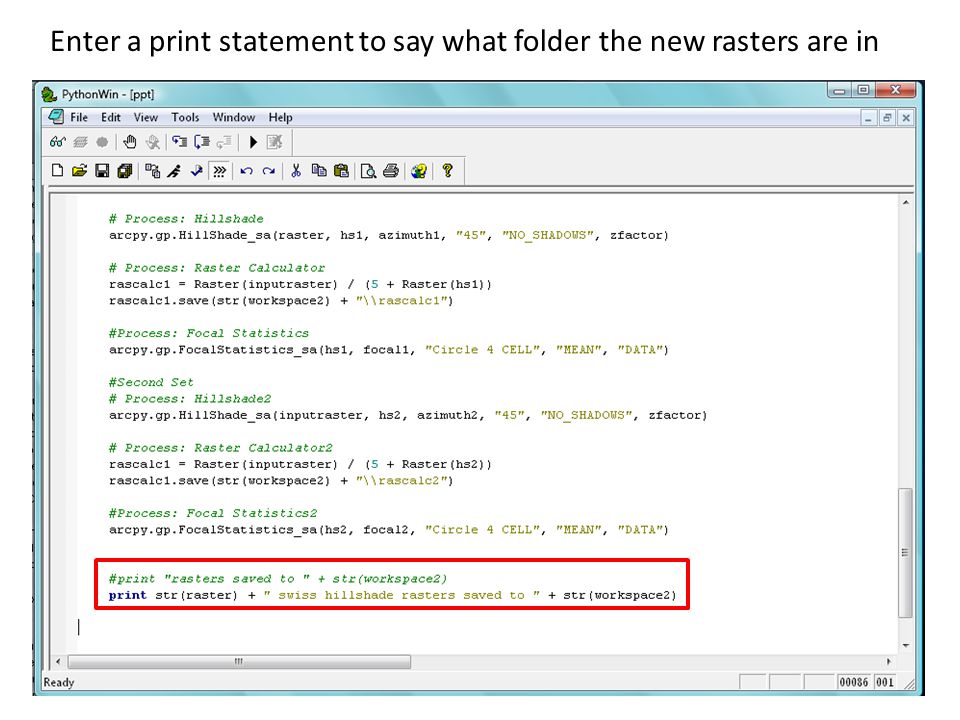Click the horizontal scrollbar right arrow
Image resolution: width=960 pixels, height=720 pixels.
[888, 662]
